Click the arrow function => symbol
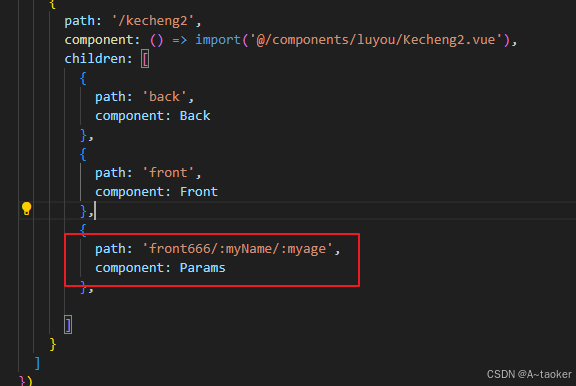Screen dimensions: 576x386 (179, 40)
